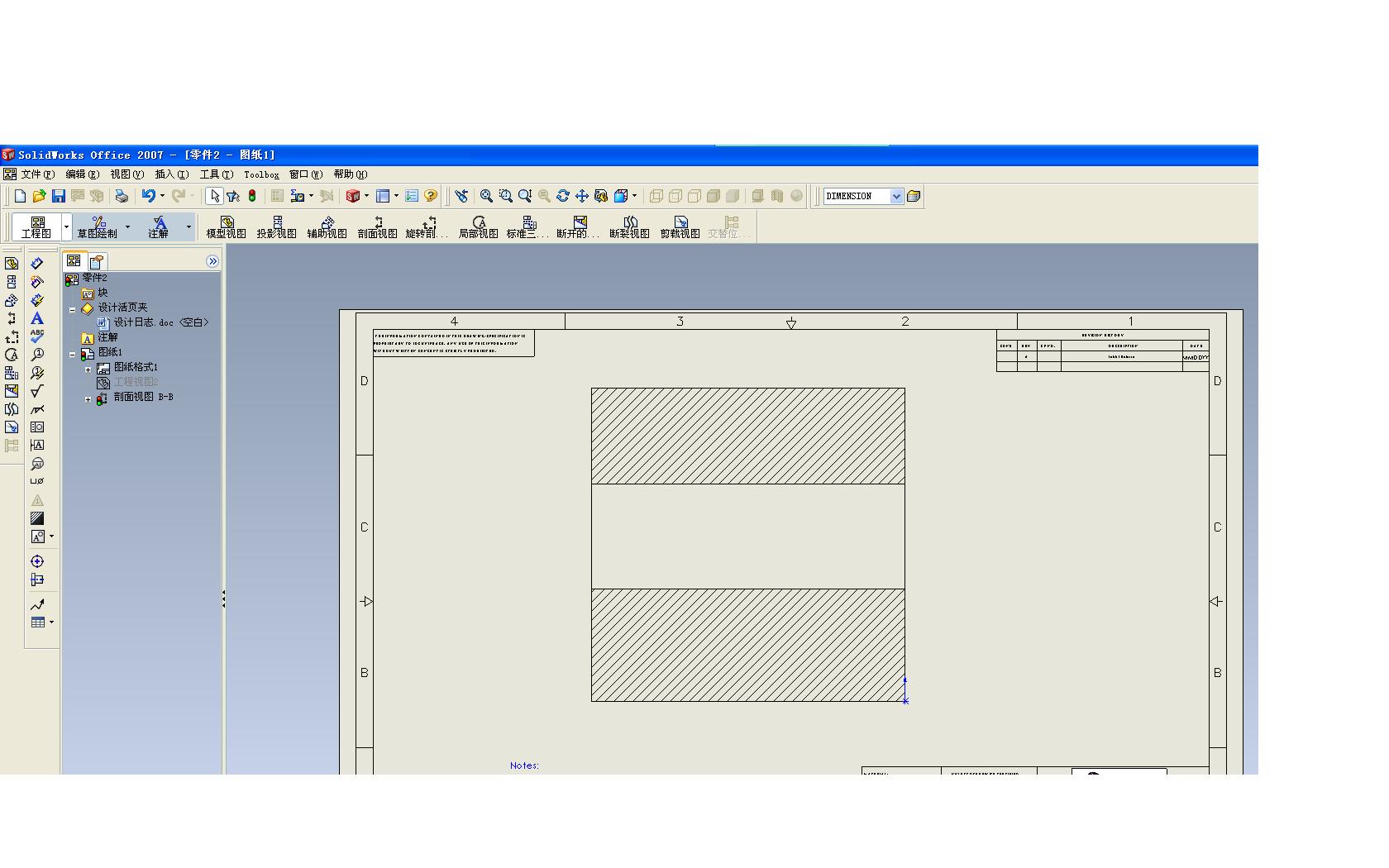This screenshot has height=868, width=1389.
Task: Open the DIMENSION layer dropdown
Action: (x=896, y=196)
